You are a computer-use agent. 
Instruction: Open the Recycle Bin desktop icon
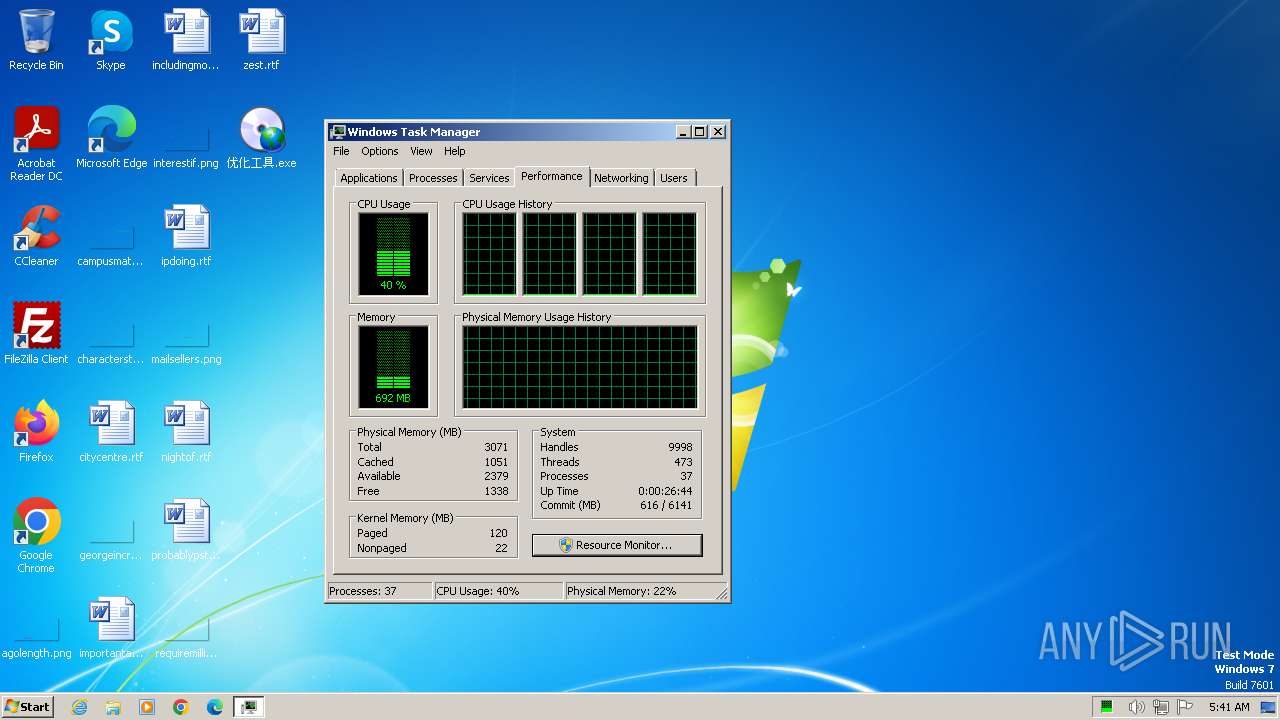pyautogui.click(x=36, y=40)
